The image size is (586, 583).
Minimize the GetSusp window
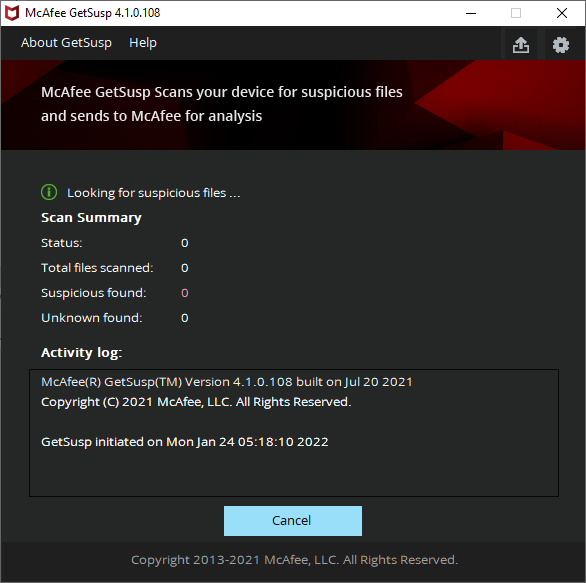click(471, 13)
